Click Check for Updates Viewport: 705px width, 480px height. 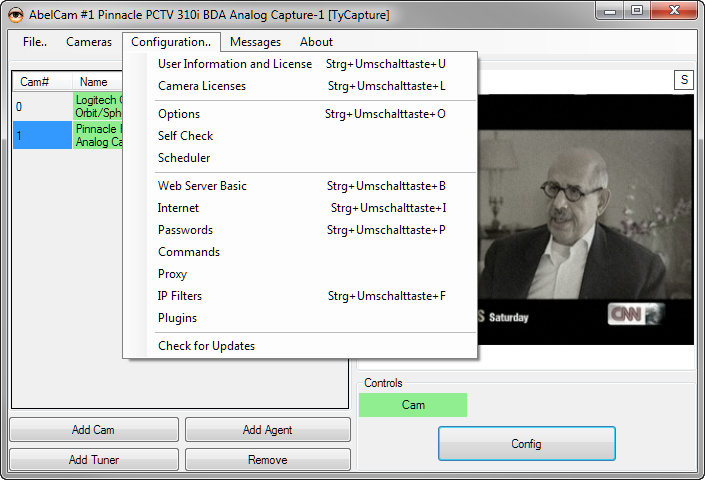[206, 346]
